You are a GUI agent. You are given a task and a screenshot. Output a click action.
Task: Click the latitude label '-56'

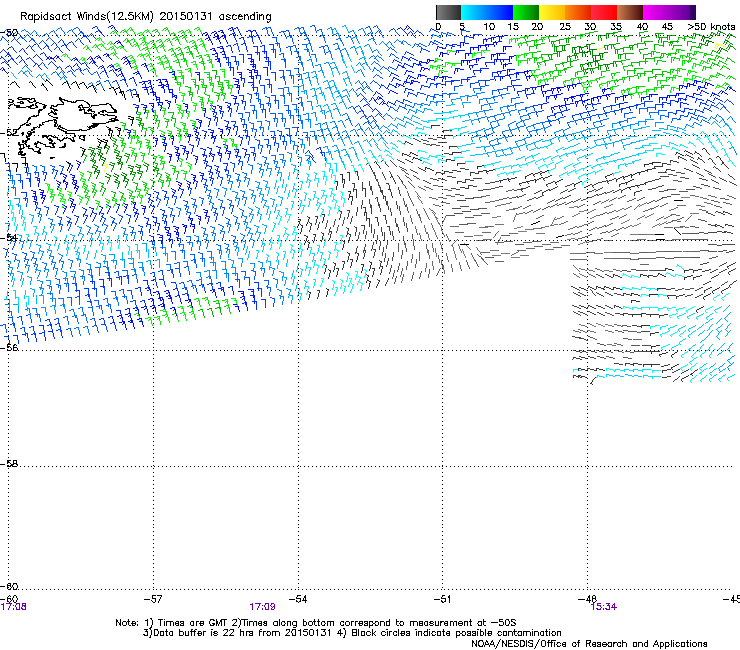(9, 347)
